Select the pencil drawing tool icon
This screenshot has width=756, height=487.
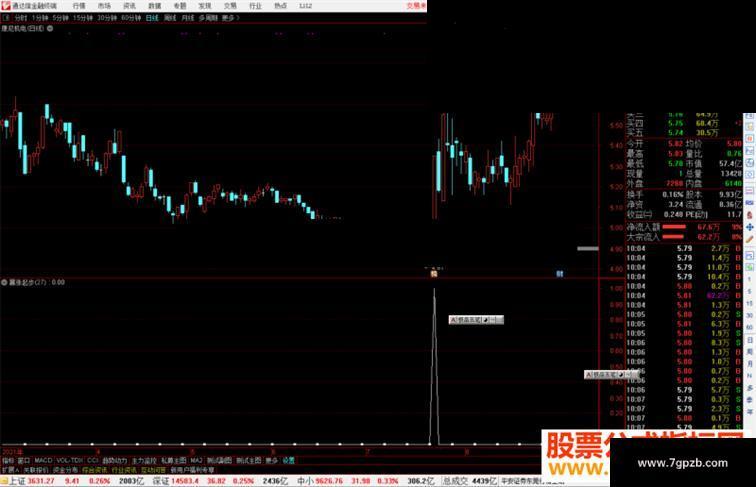point(749,239)
